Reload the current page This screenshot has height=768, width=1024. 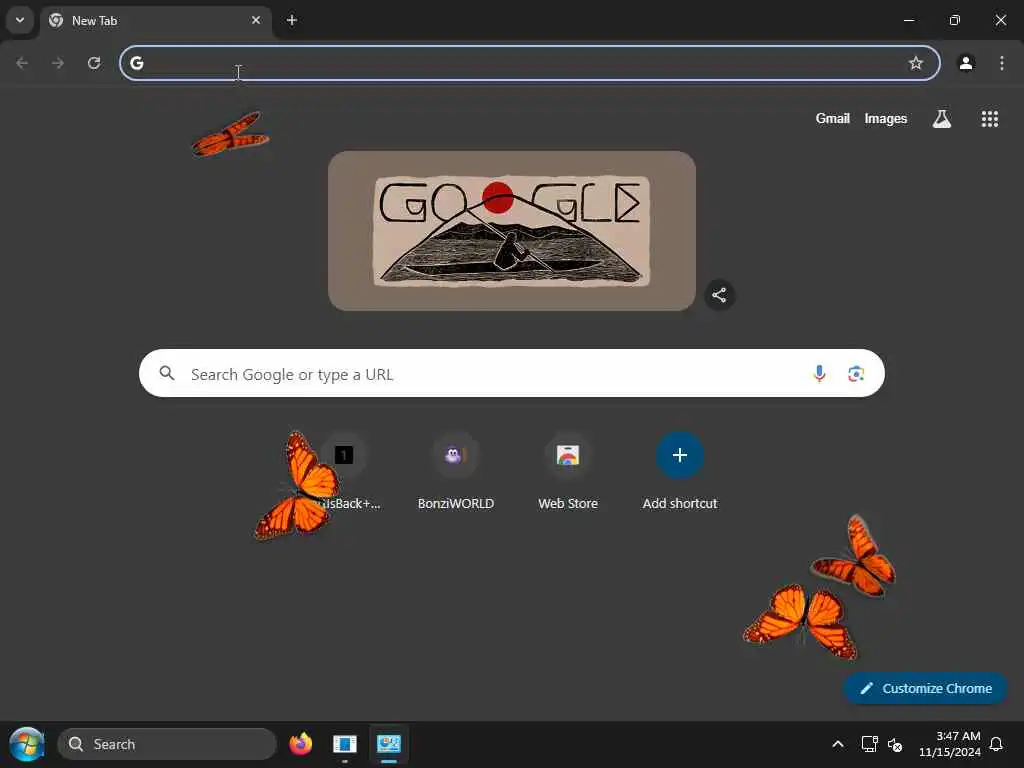point(94,63)
